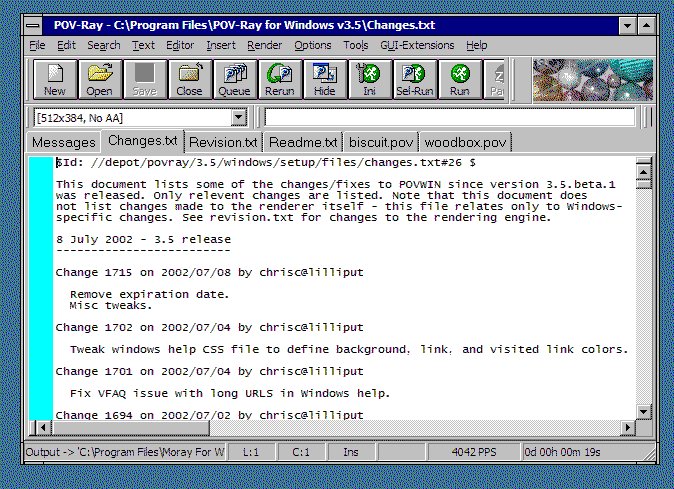
Task: Click the horizontal scrollbar right arrow
Action: coord(629,428)
